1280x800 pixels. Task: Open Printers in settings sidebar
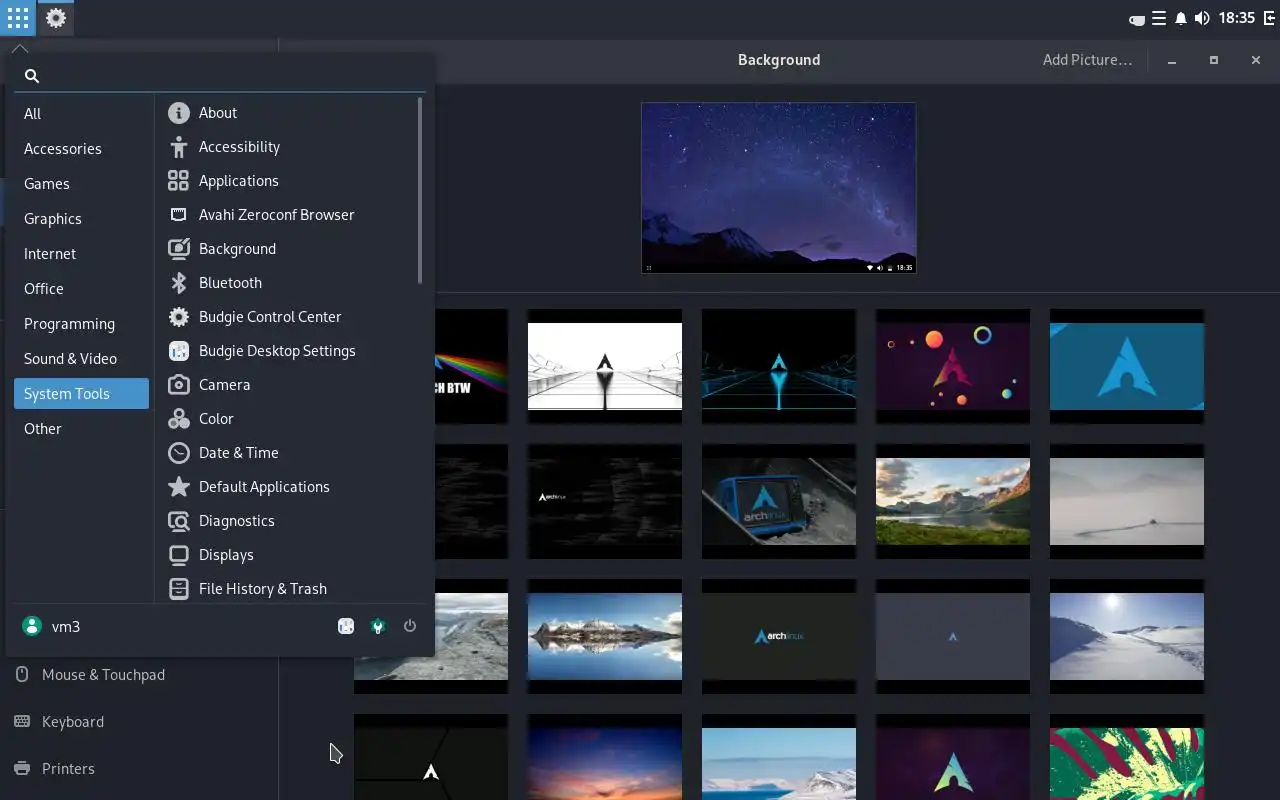point(139,769)
